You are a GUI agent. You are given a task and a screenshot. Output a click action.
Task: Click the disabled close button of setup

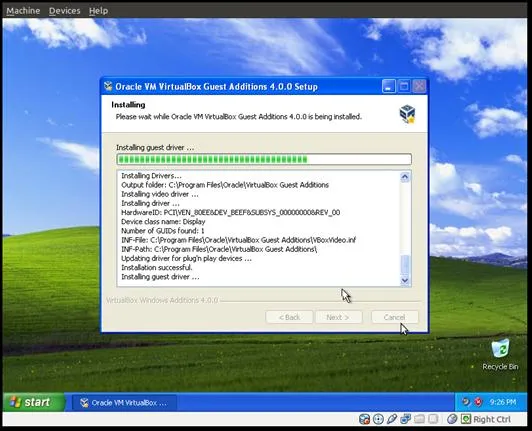419,86
